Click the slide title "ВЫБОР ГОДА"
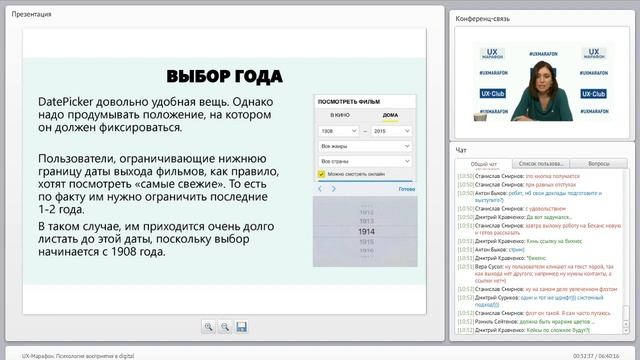Screen dimensions: 640x360 pos(224,76)
